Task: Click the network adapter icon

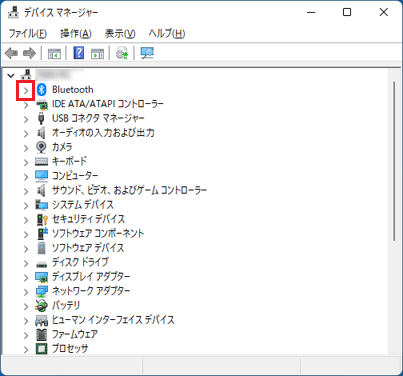Action: [x=41, y=291]
